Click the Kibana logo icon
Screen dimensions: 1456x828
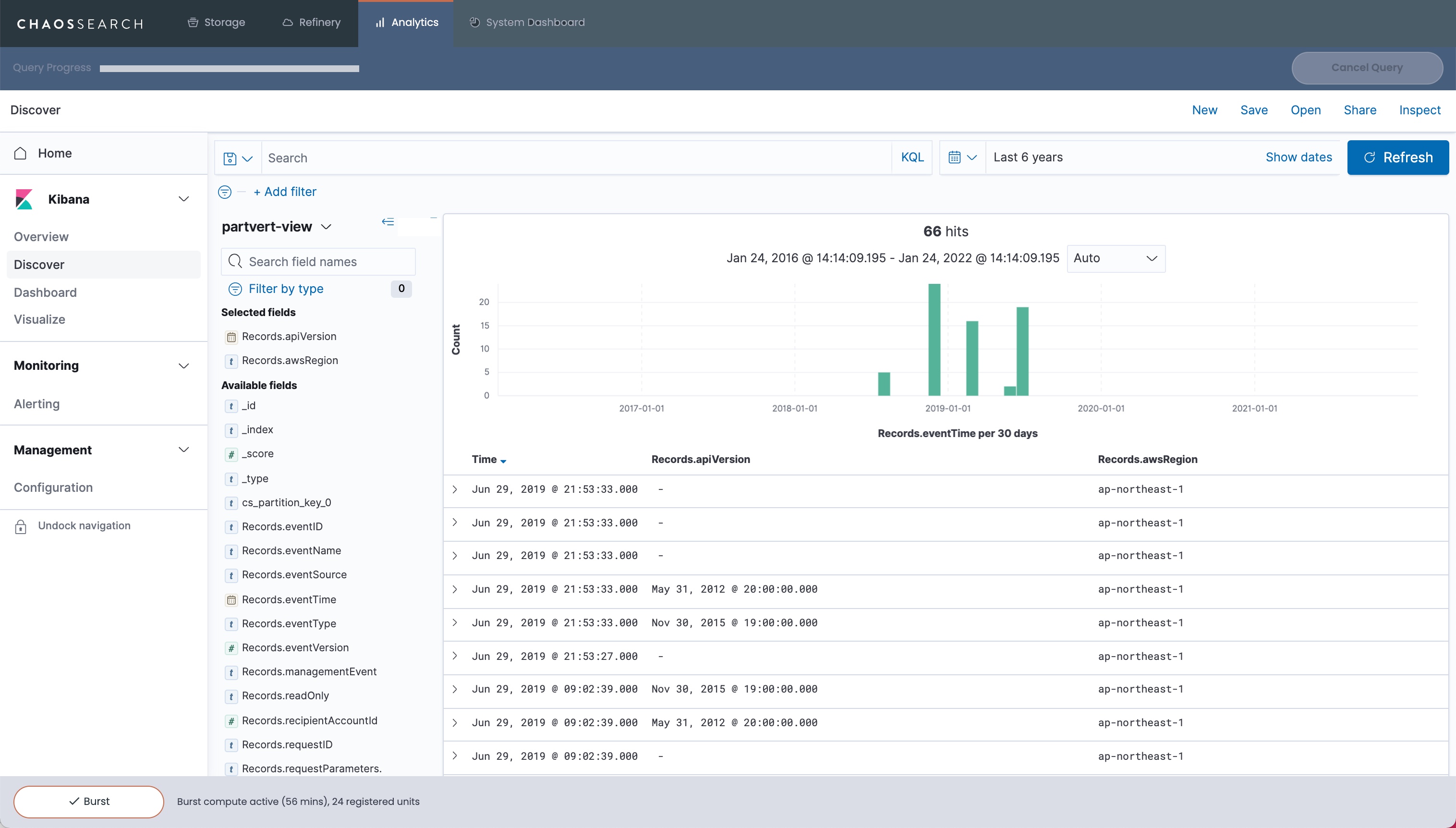point(24,199)
